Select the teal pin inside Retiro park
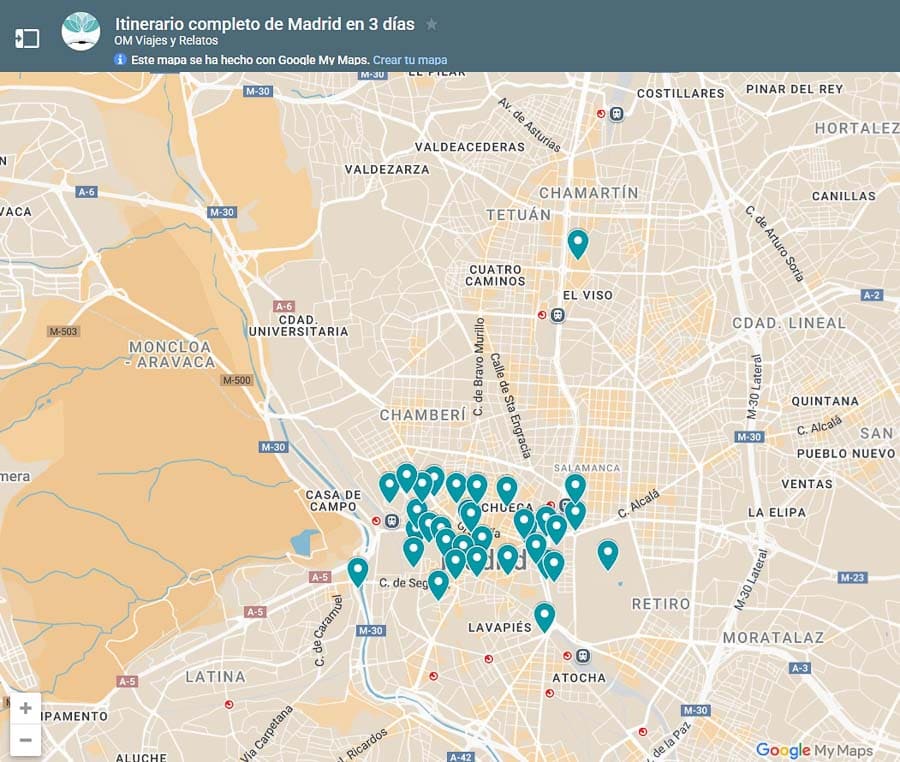Viewport: 900px width, 762px height. pos(608,555)
